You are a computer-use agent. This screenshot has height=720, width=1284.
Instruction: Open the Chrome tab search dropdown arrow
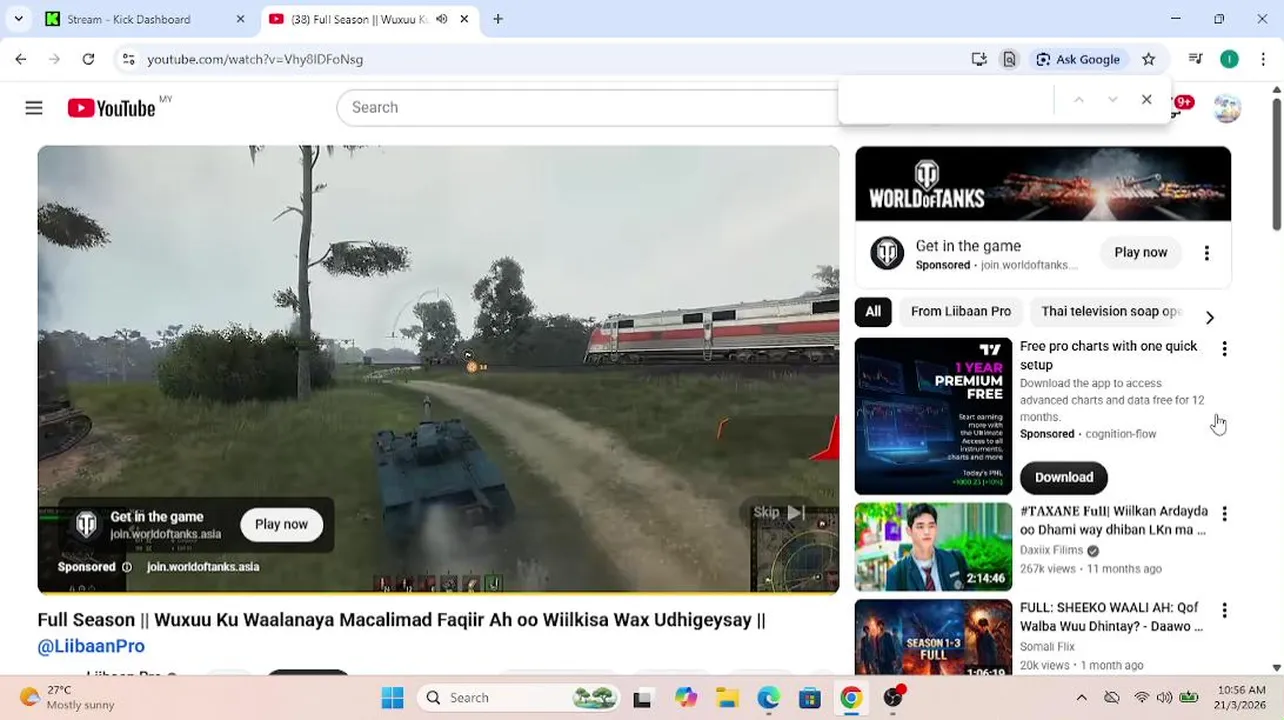pyautogui.click(x=18, y=19)
